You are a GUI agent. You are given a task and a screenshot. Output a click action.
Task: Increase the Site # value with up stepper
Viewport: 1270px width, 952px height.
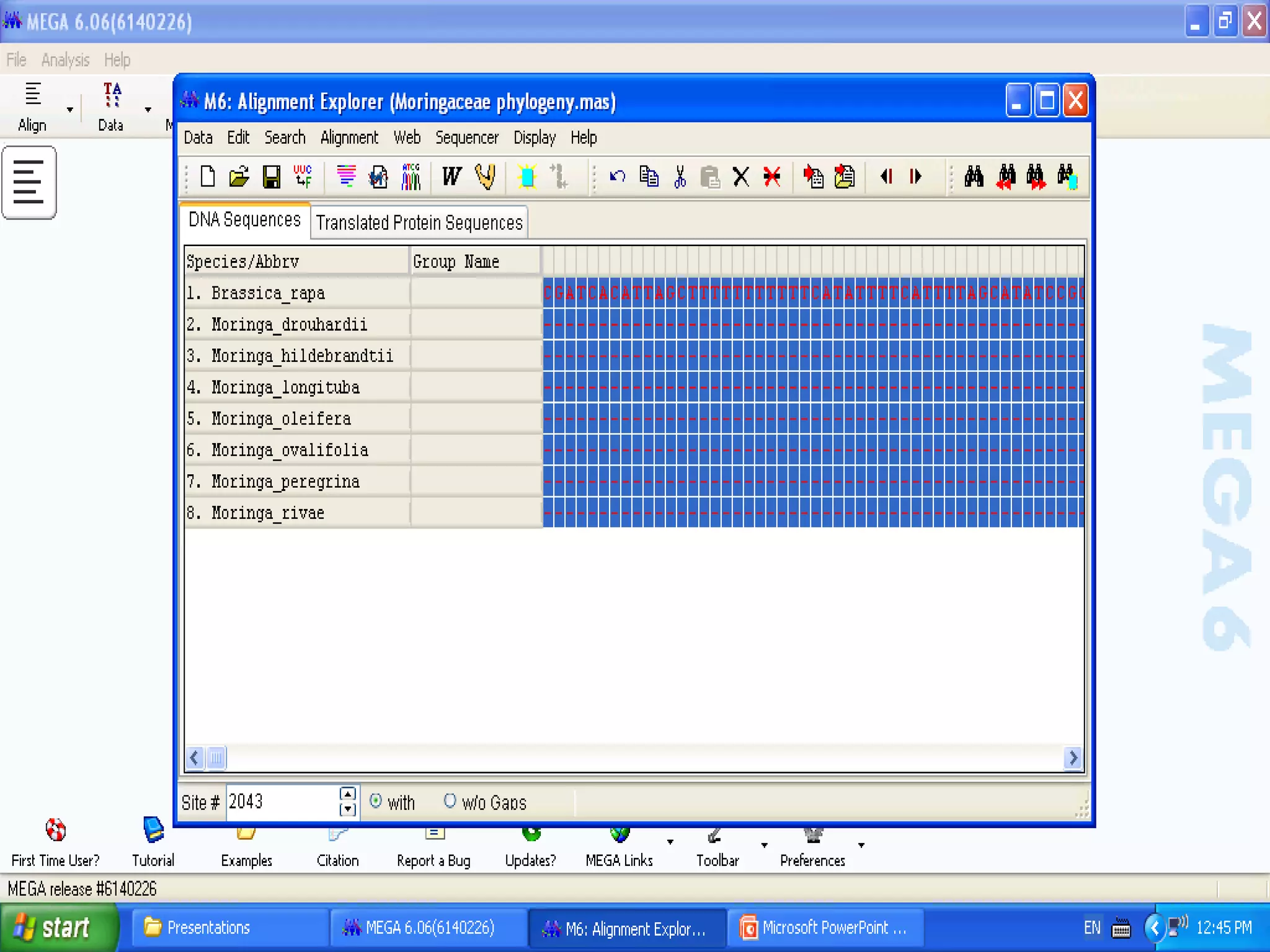348,794
